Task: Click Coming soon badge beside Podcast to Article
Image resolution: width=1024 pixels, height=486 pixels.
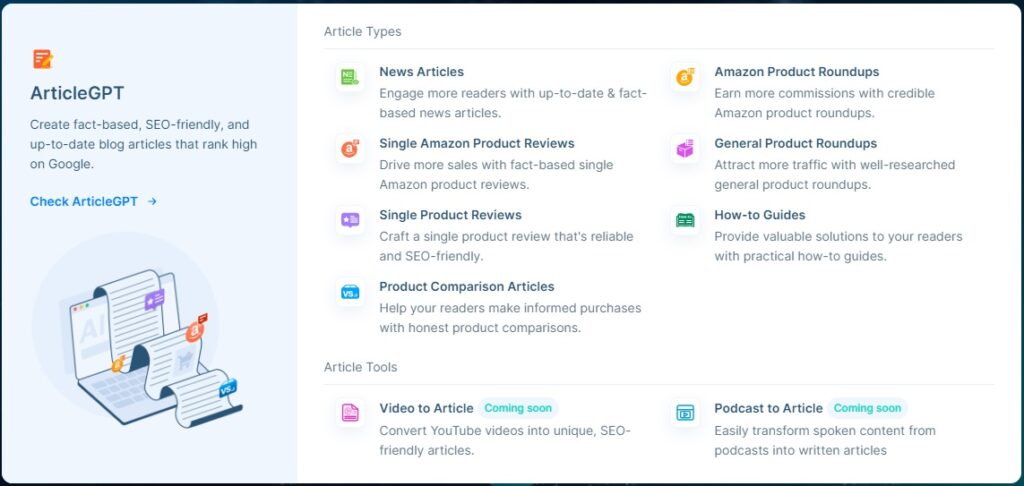Action: point(867,408)
